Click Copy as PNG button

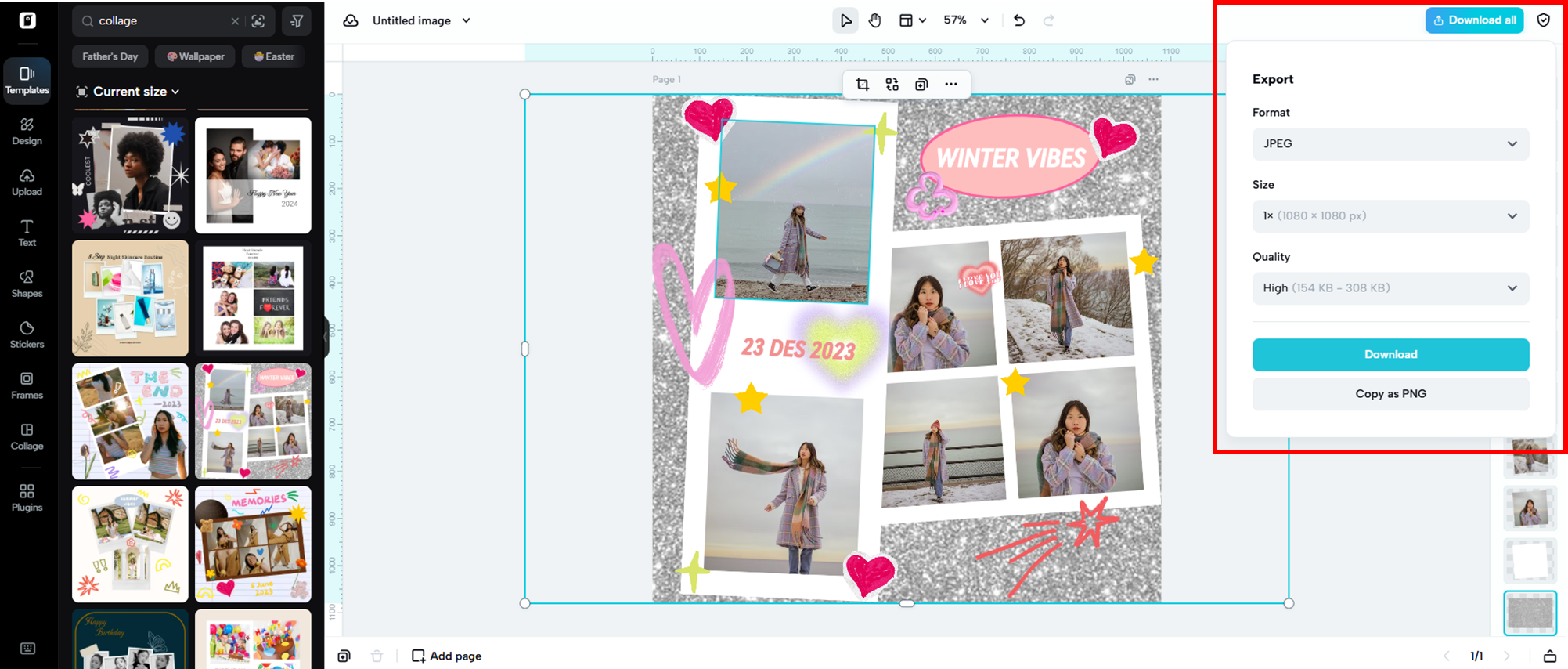tap(1390, 394)
